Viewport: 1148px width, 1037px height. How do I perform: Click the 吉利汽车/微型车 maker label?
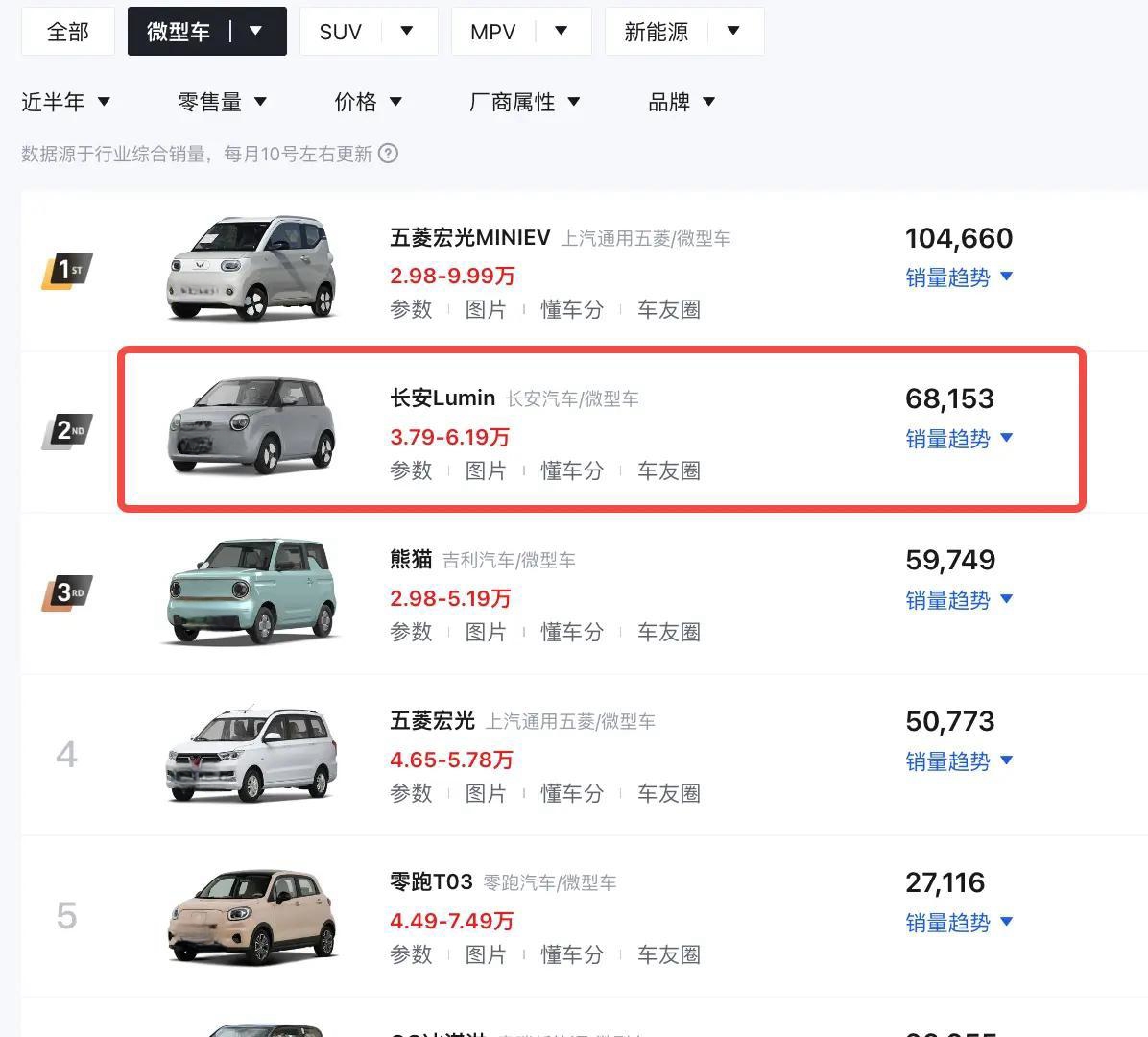pos(509,560)
